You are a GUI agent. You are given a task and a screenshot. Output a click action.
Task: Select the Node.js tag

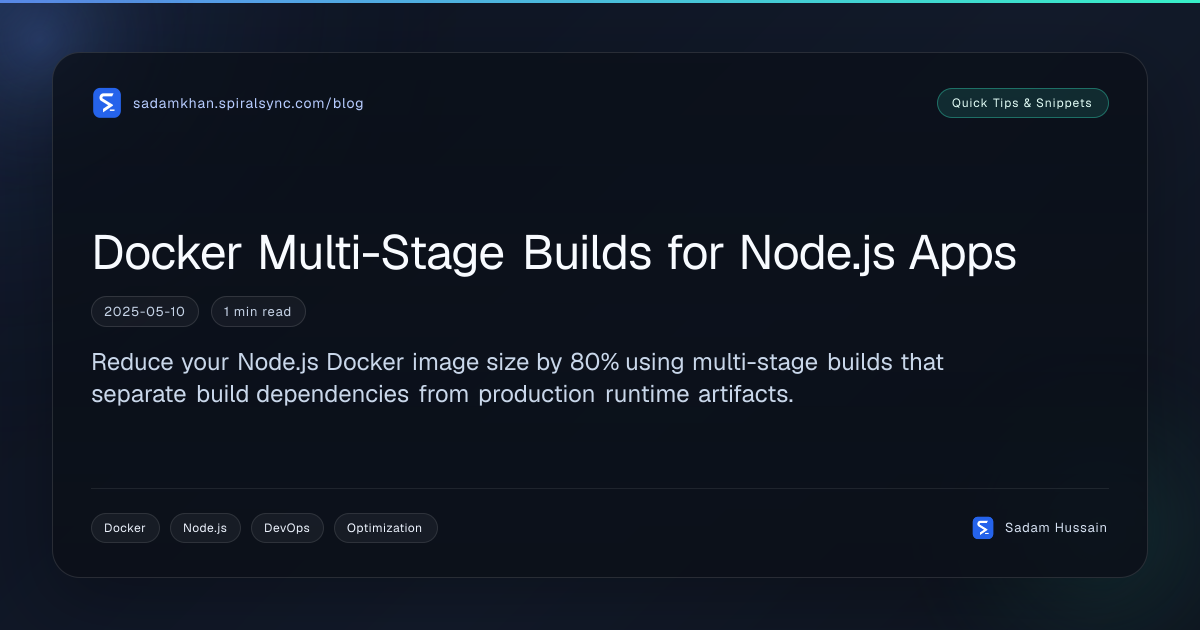pos(205,528)
